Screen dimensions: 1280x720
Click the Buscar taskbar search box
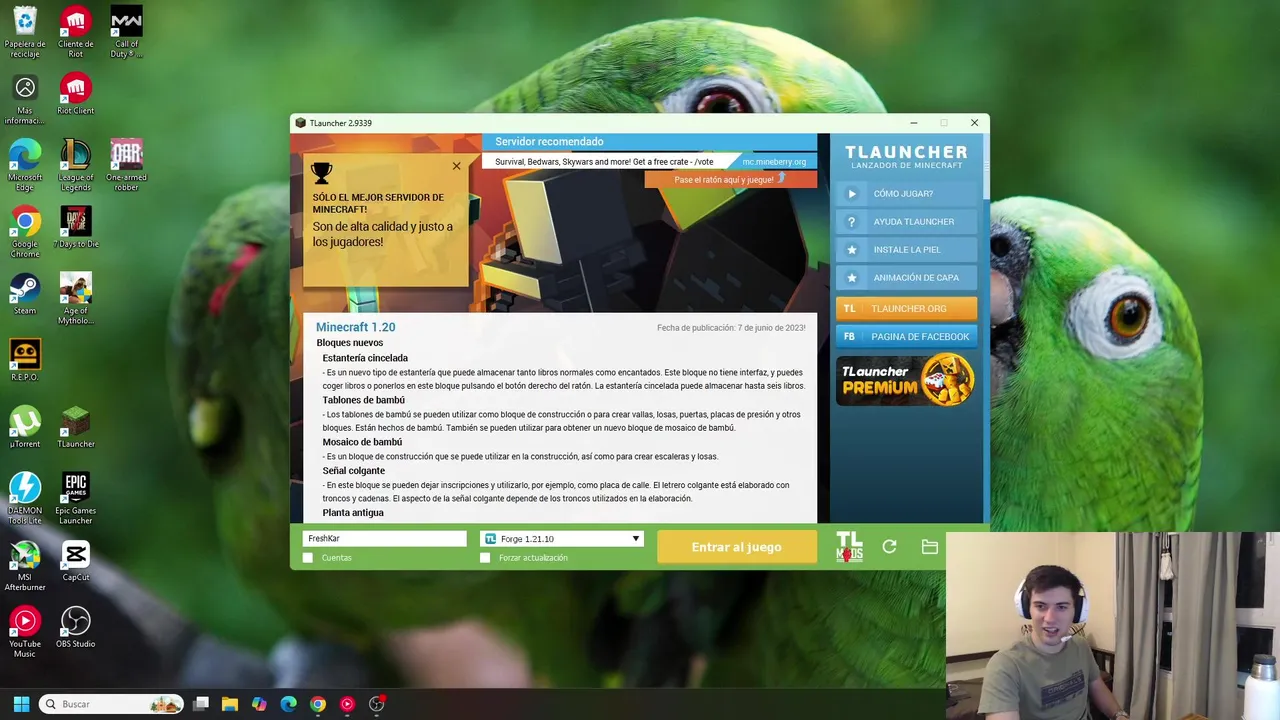pyautogui.click(x=112, y=704)
